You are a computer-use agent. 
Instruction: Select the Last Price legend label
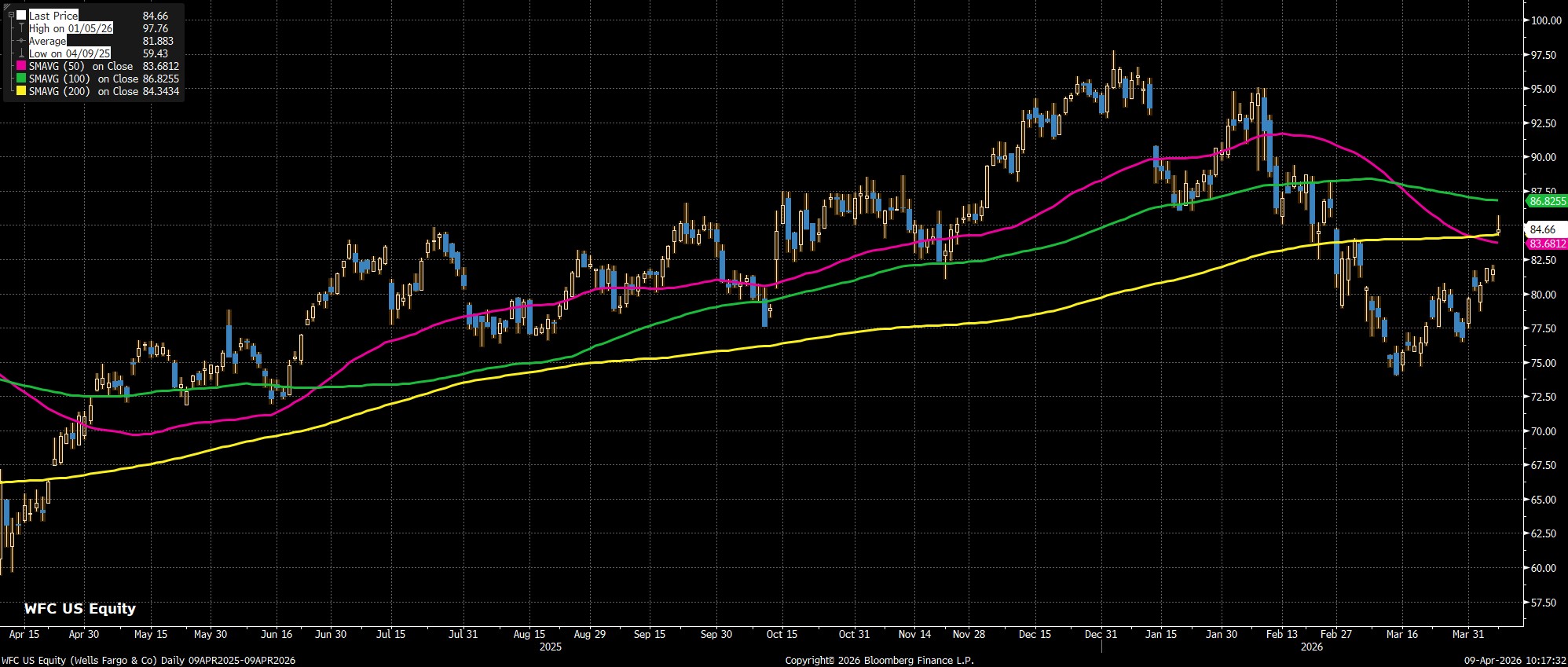[x=53, y=16]
